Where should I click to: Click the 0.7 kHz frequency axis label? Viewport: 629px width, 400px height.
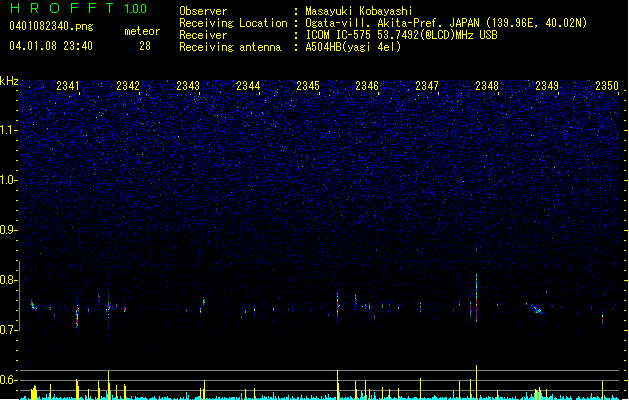tap(8, 330)
